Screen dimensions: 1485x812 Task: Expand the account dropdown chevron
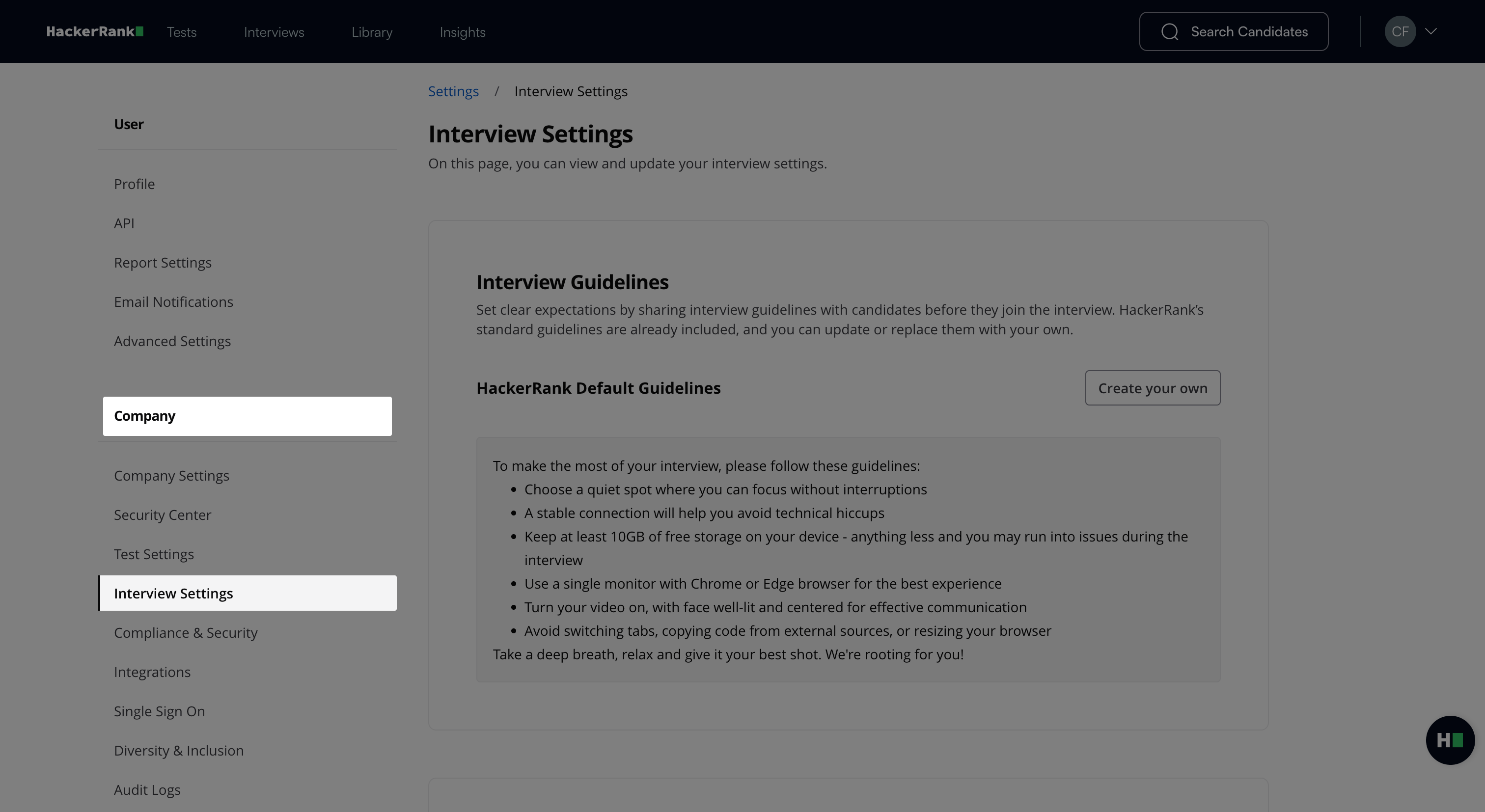click(x=1431, y=32)
